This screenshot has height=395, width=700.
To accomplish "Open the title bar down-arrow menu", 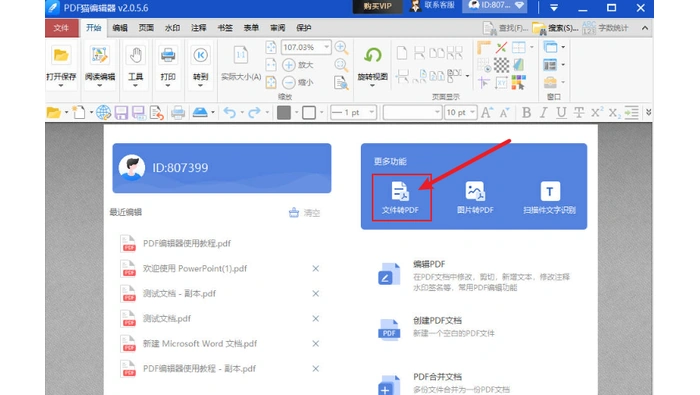I will click(x=554, y=8).
